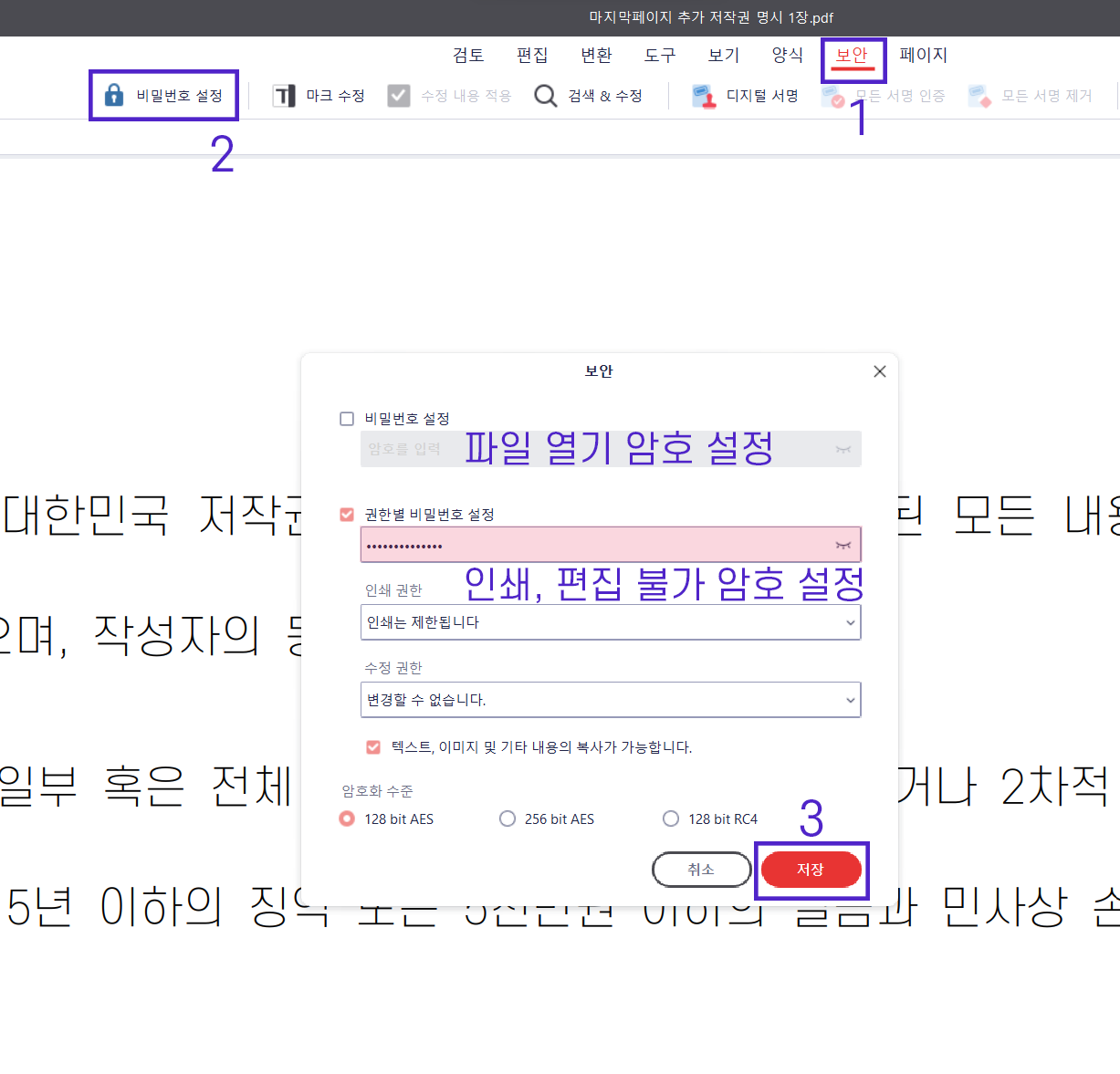Click the 모든 서명 인증 icon

coord(832,97)
